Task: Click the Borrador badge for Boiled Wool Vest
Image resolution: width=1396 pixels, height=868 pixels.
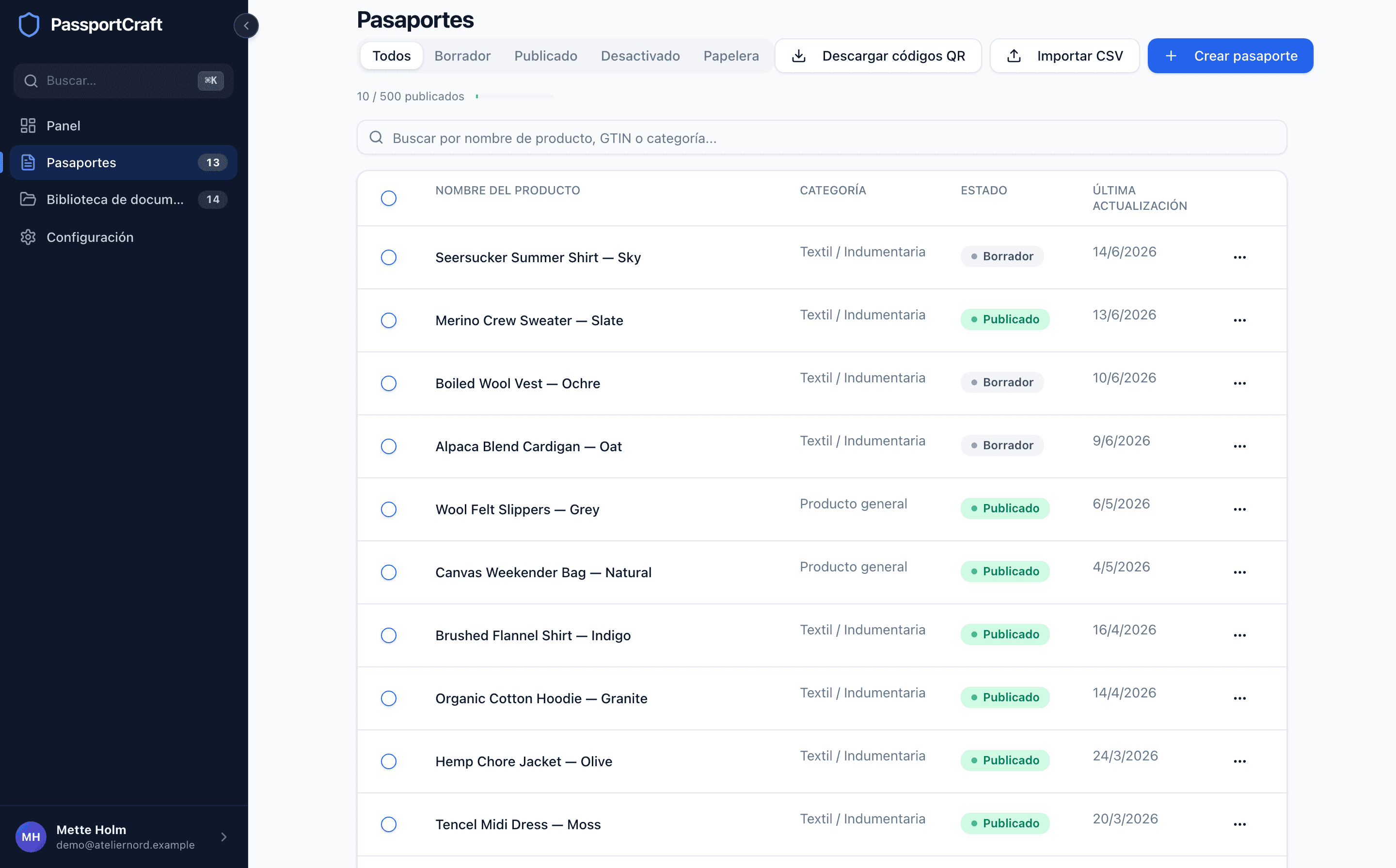Action: (1001, 382)
